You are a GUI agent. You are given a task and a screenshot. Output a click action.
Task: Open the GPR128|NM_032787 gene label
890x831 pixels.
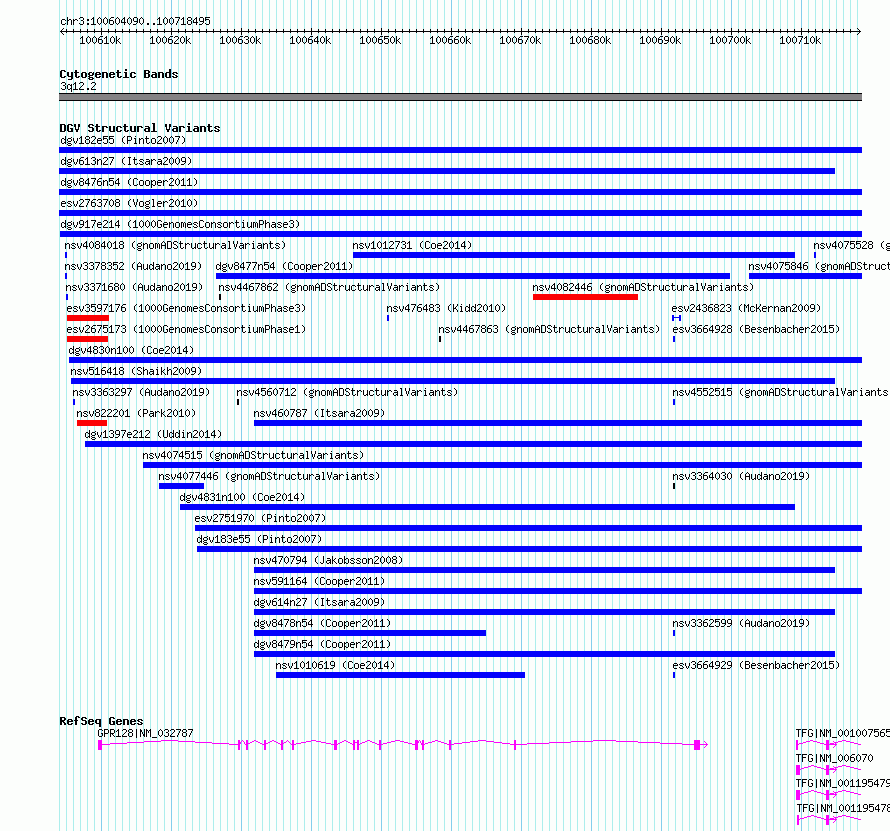click(145, 733)
